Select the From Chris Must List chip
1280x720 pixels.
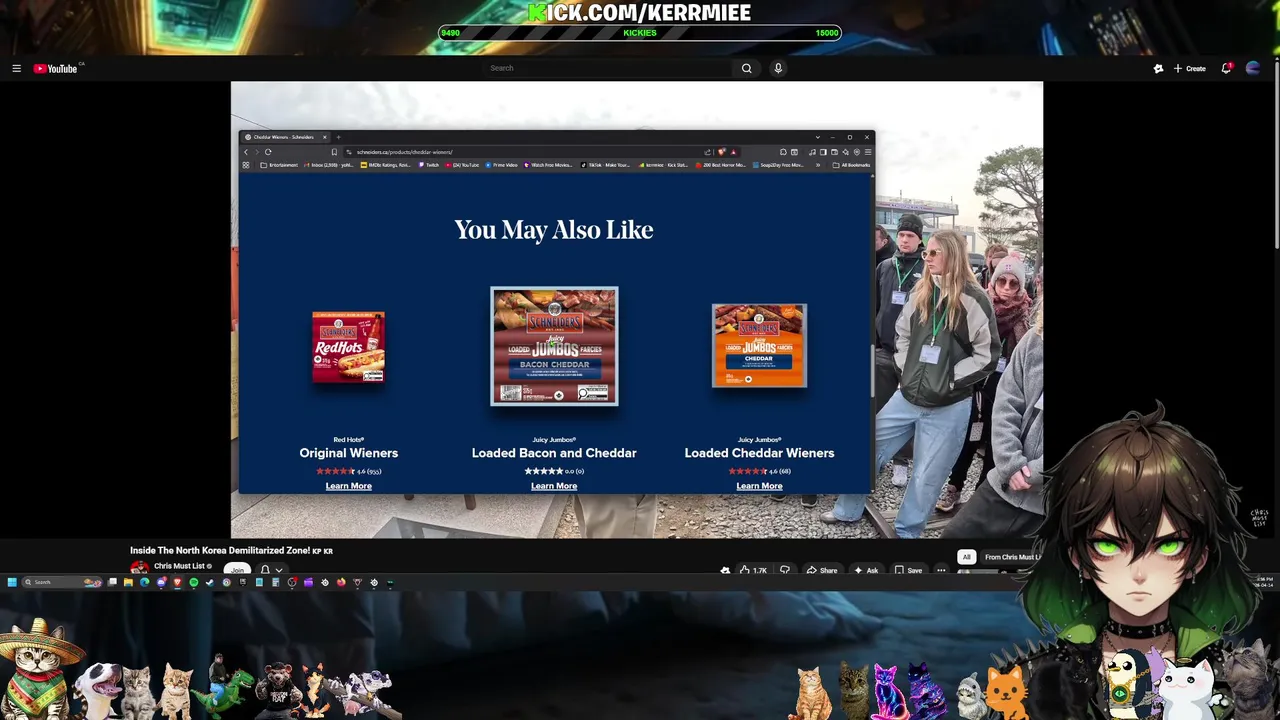tap(1012, 557)
